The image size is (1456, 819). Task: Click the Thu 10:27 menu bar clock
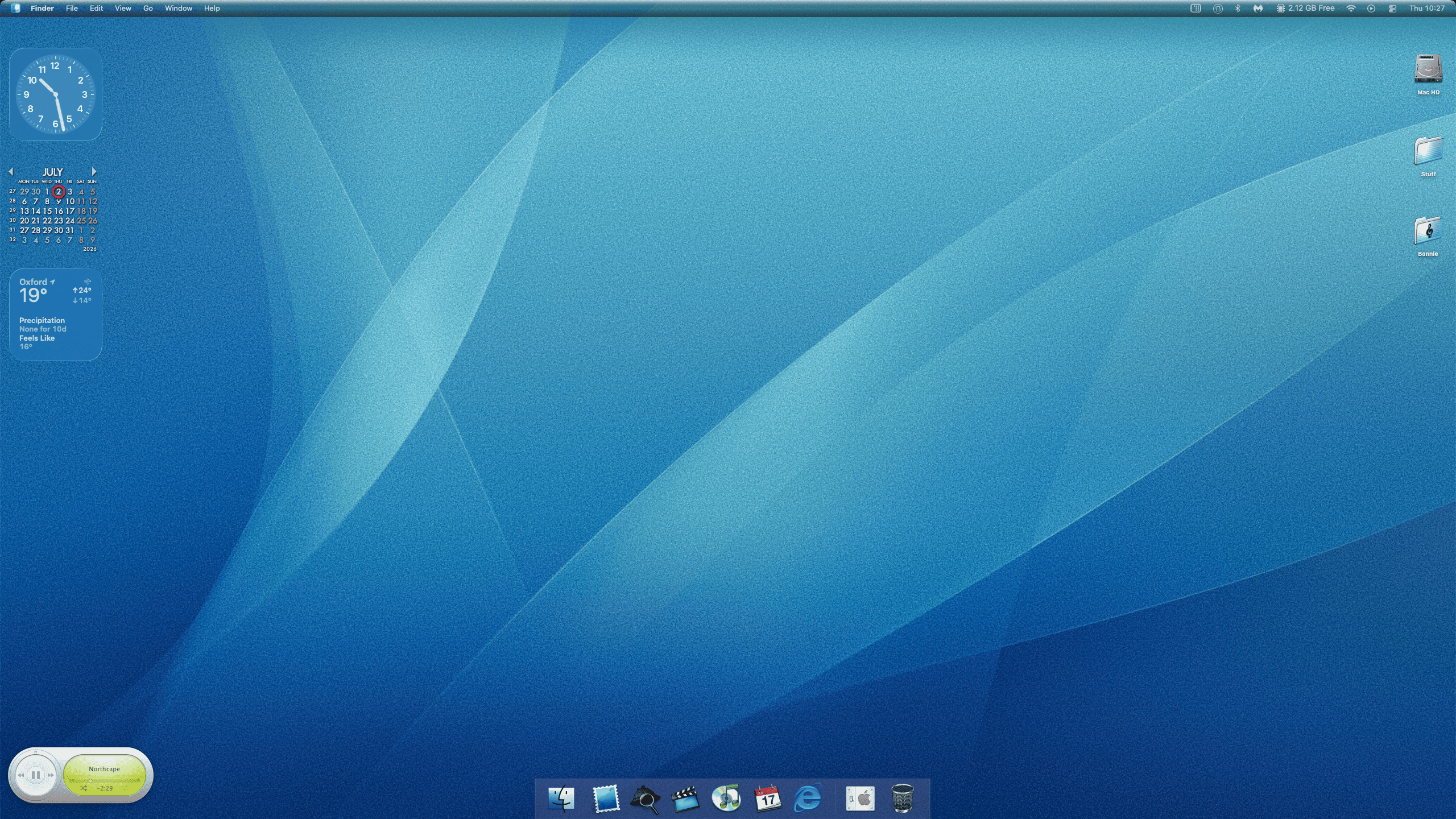[1426, 8]
